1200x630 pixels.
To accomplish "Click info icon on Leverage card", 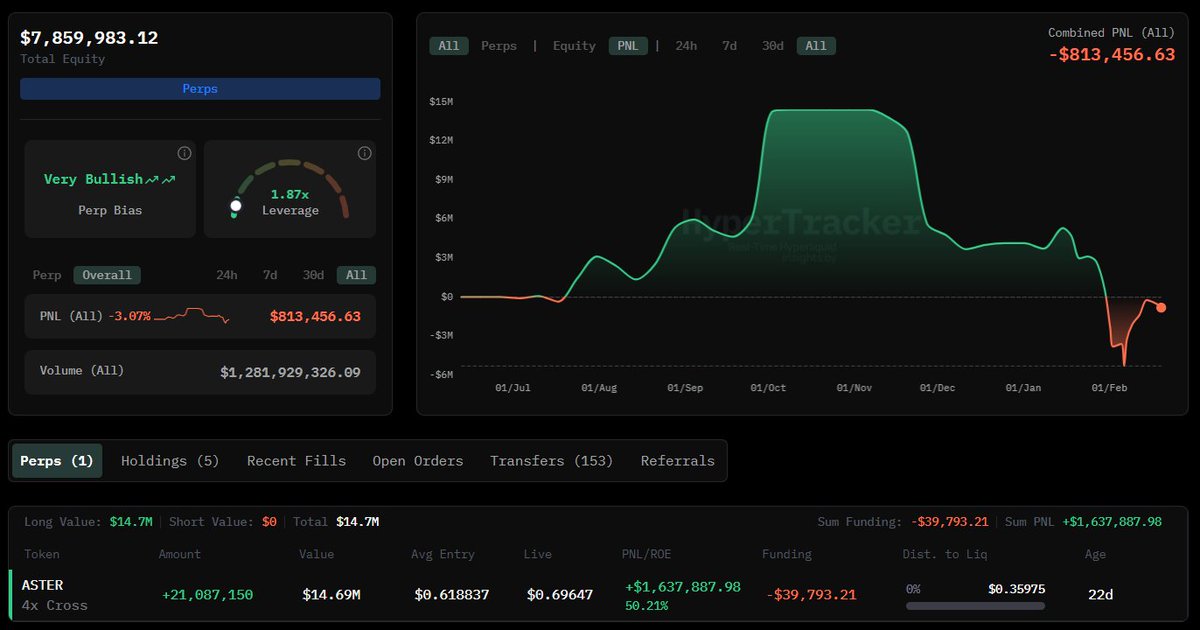I will tap(364, 153).
